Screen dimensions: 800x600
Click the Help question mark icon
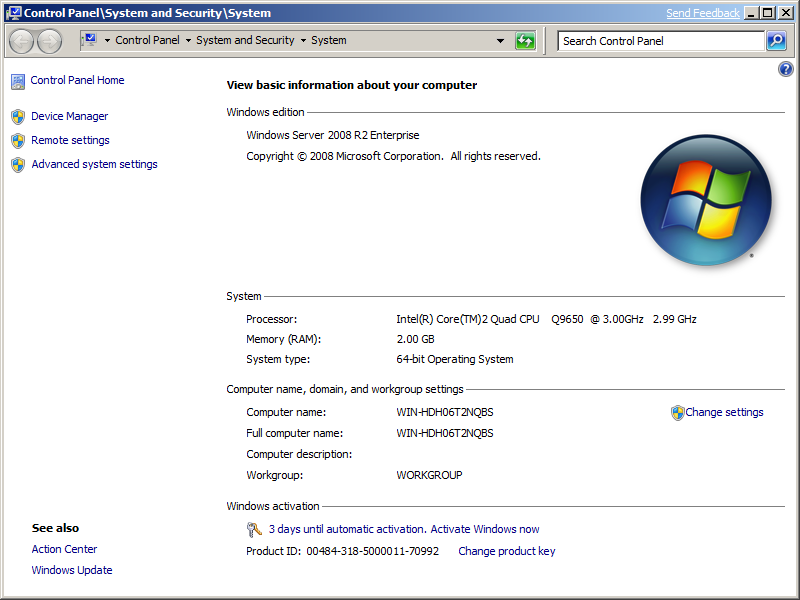point(785,69)
